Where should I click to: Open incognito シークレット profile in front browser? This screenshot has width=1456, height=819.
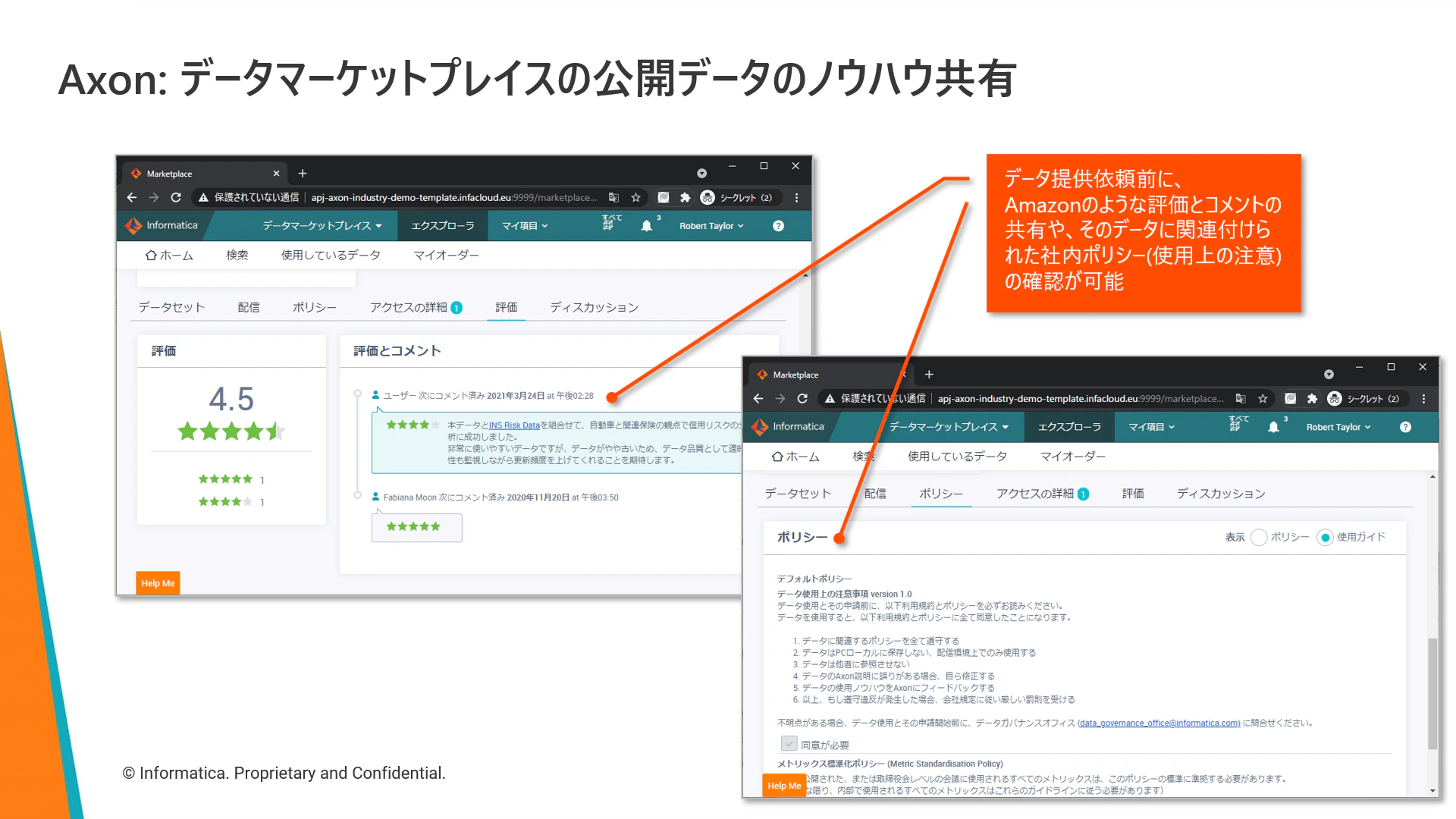(1363, 398)
